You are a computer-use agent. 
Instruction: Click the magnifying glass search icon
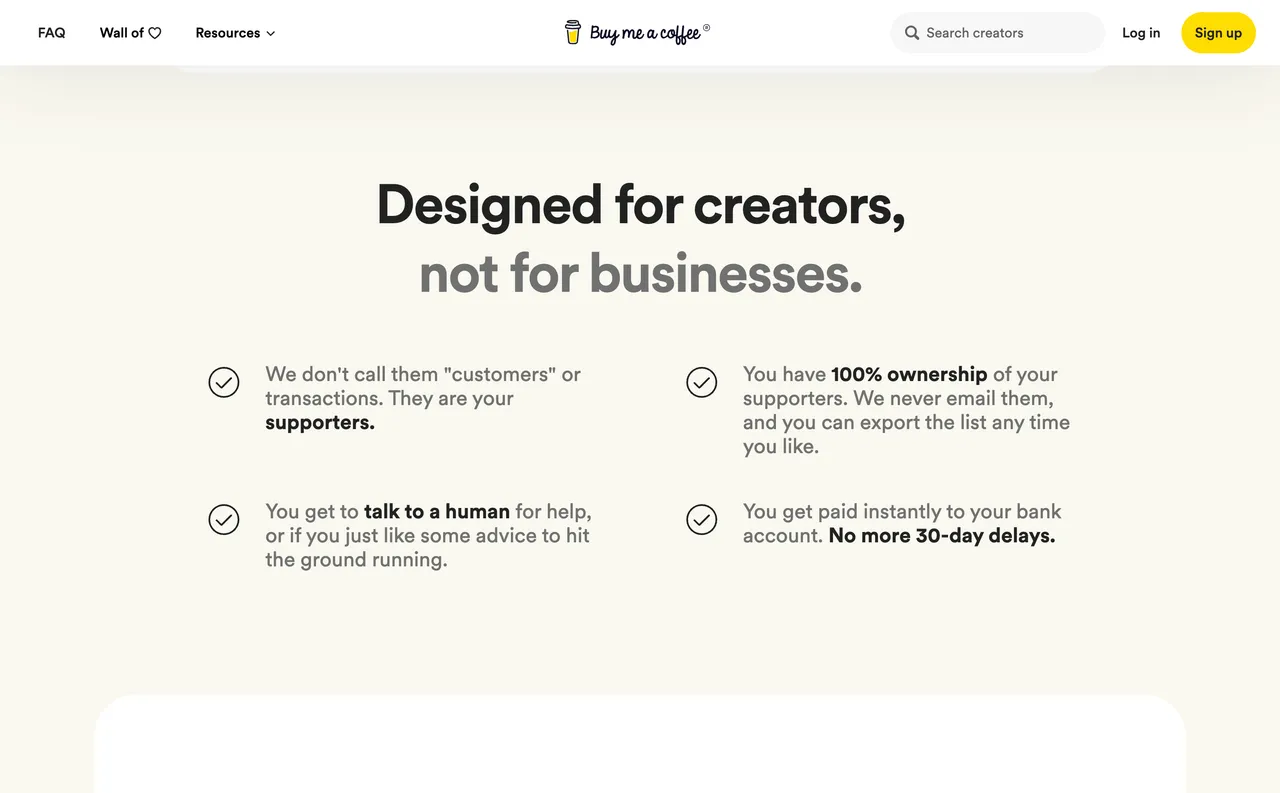pyautogui.click(x=912, y=32)
